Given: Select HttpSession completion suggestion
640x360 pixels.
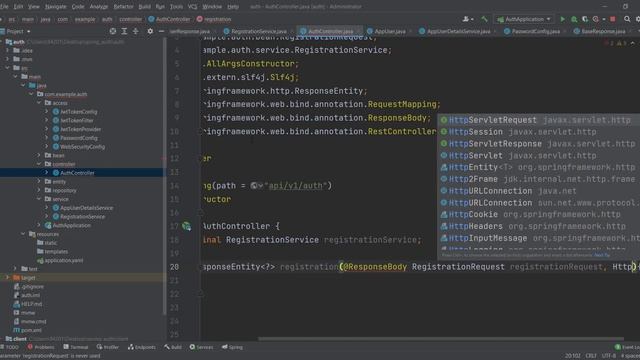Looking at the screenshot, I should point(540,132).
